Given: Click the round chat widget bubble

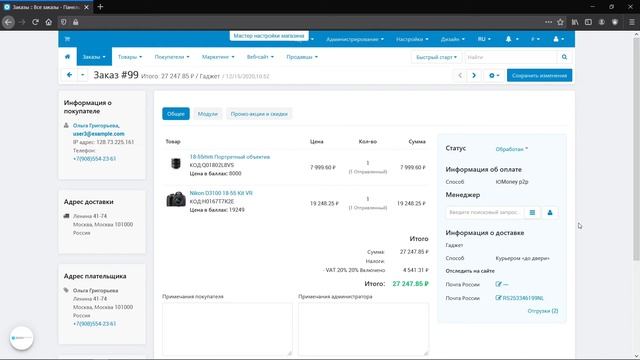Looking at the screenshot, I should (21, 338).
